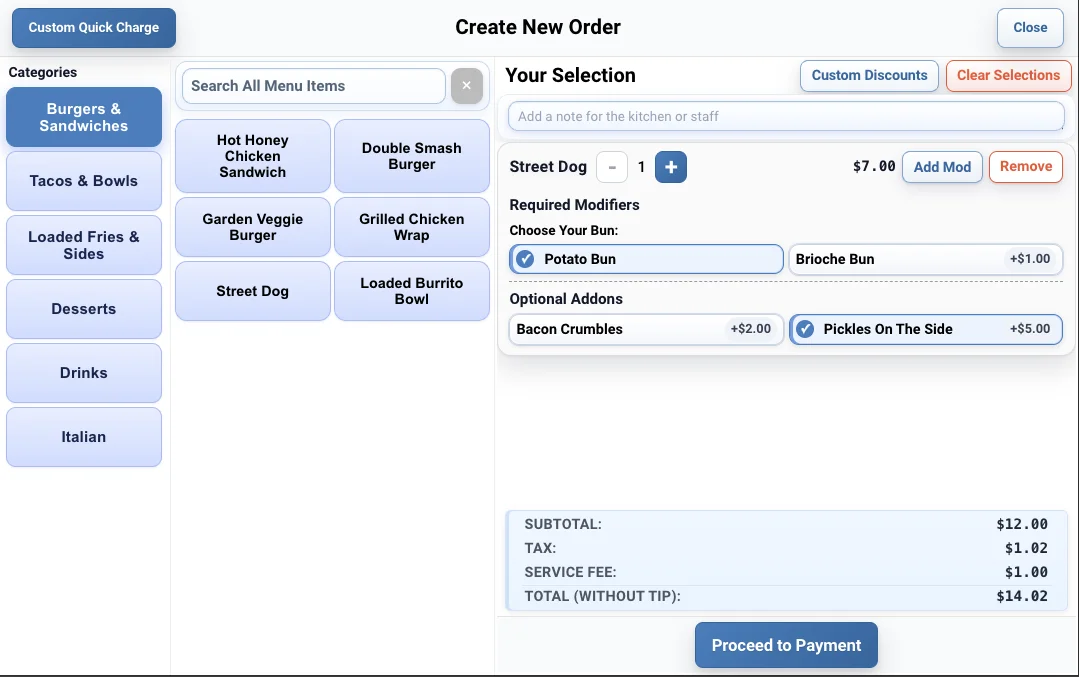Click the SUBTOTAL value $12.00

pos(1022,524)
